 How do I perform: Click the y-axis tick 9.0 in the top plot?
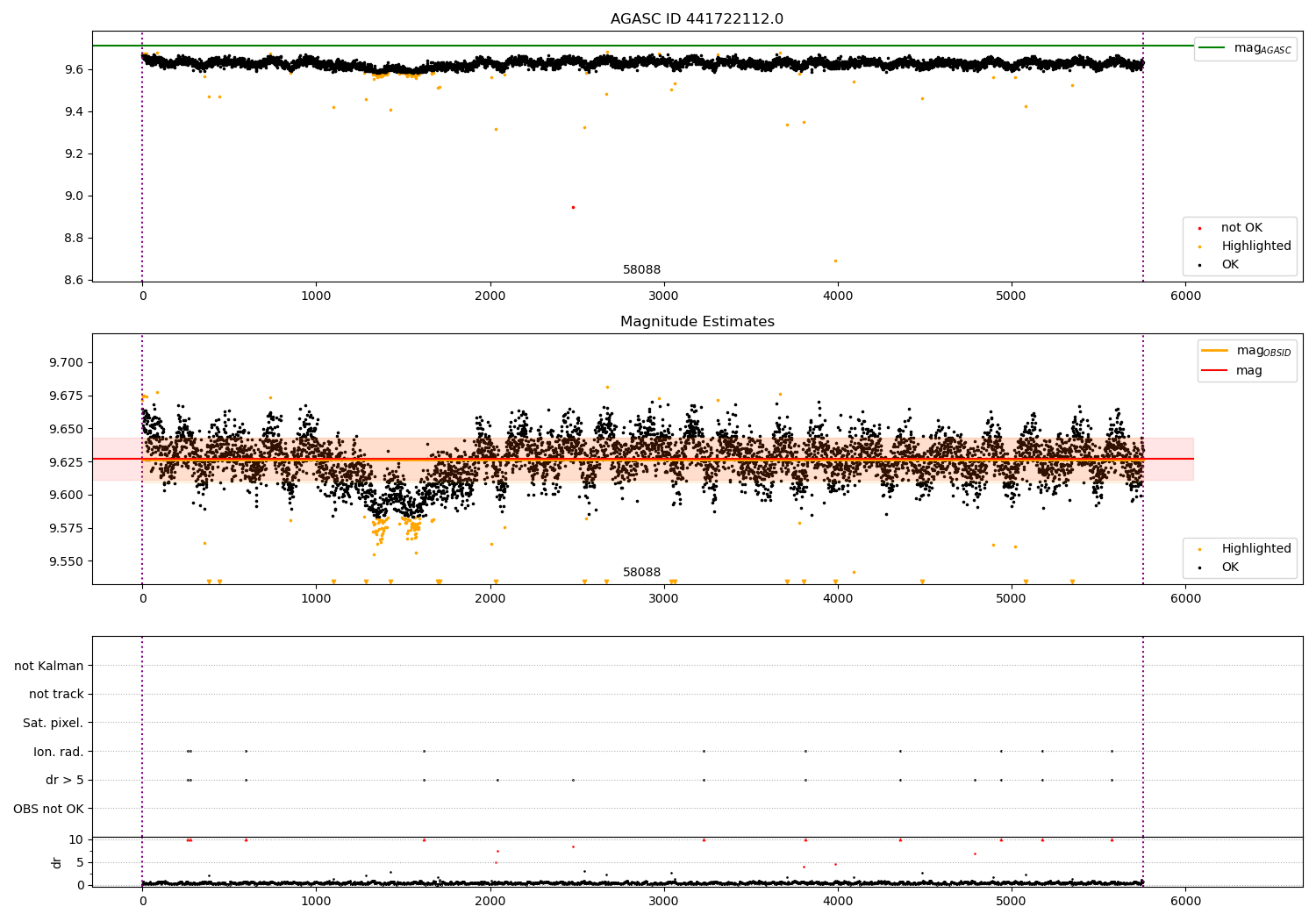point(74,196)
